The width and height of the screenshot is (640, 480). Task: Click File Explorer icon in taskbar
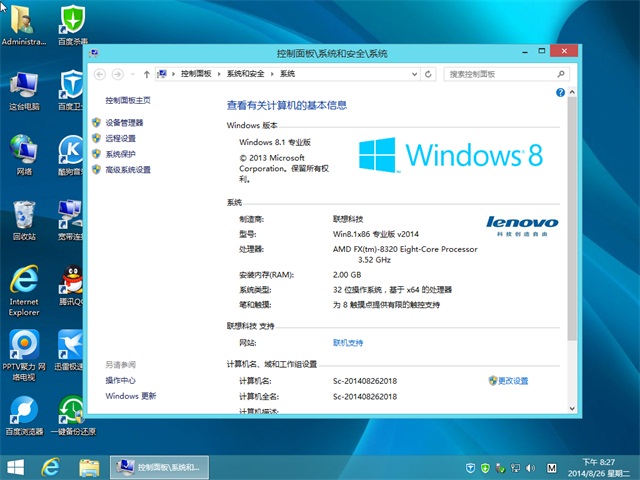click(x=89, y=467)
